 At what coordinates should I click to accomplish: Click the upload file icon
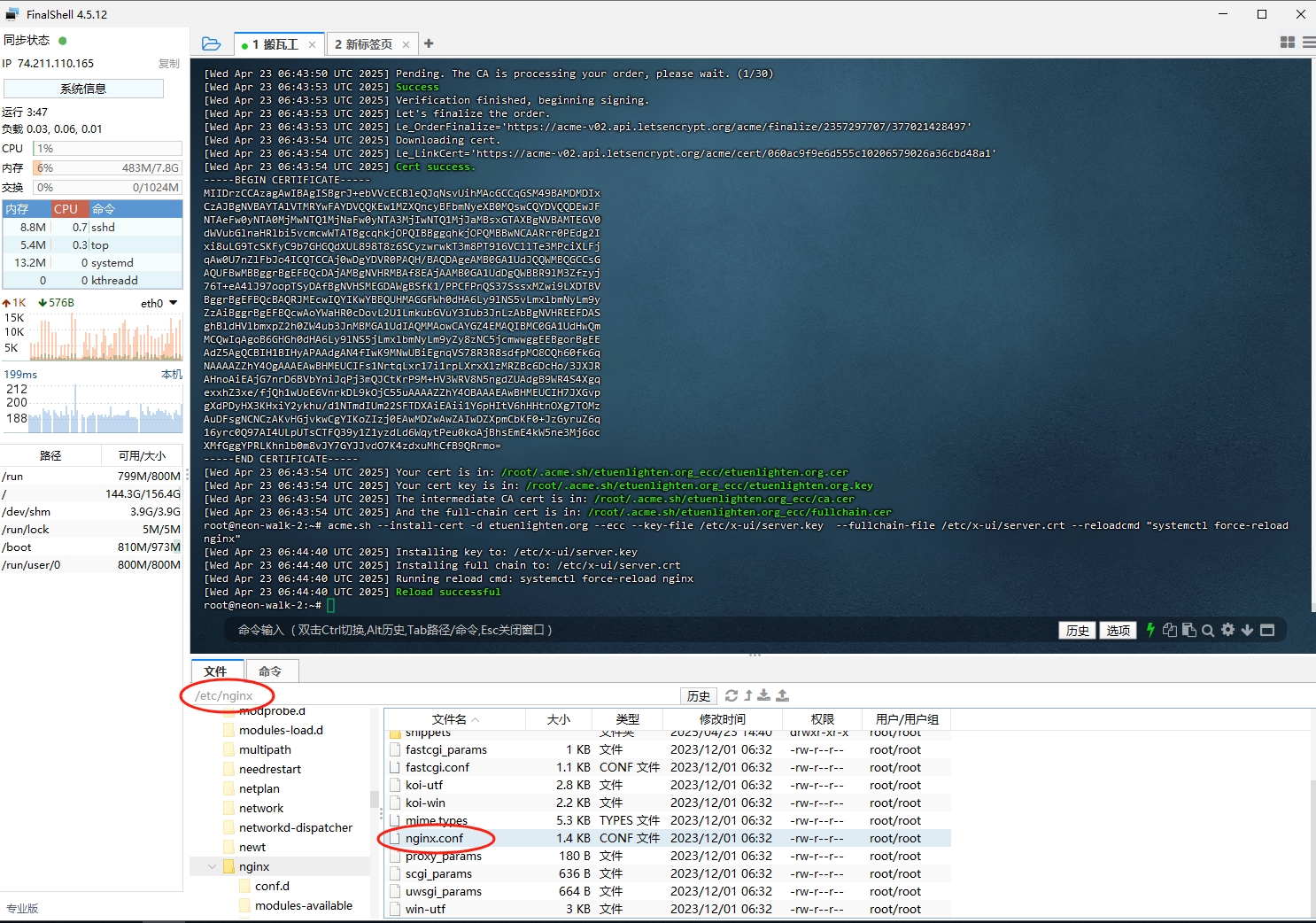[783, 695]
